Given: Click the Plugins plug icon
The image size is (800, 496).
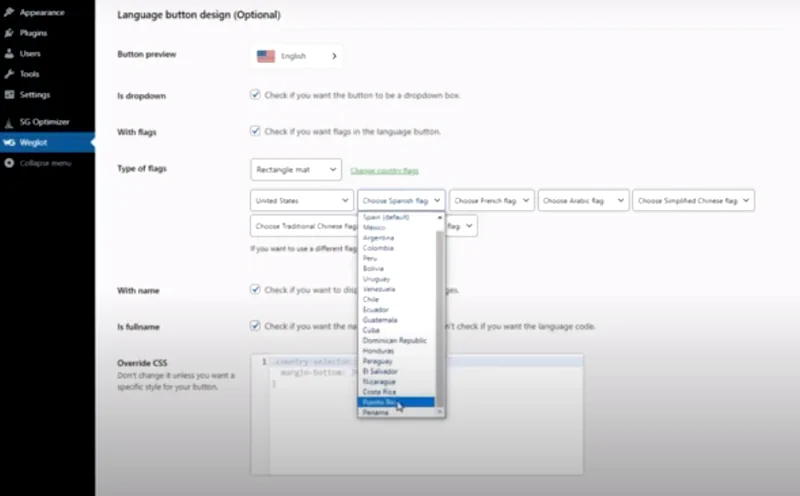Looking at the screenshot, I should [9, 33].
